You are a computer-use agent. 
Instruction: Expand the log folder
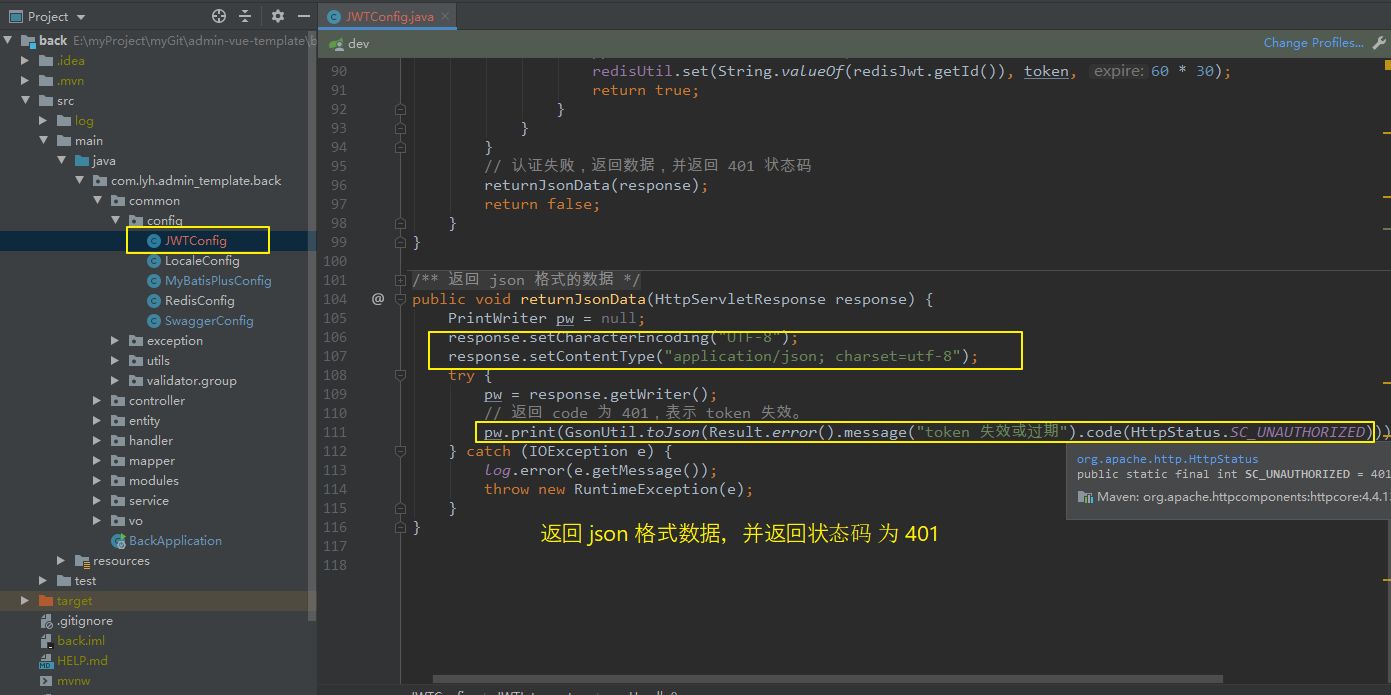coord(44,121)
